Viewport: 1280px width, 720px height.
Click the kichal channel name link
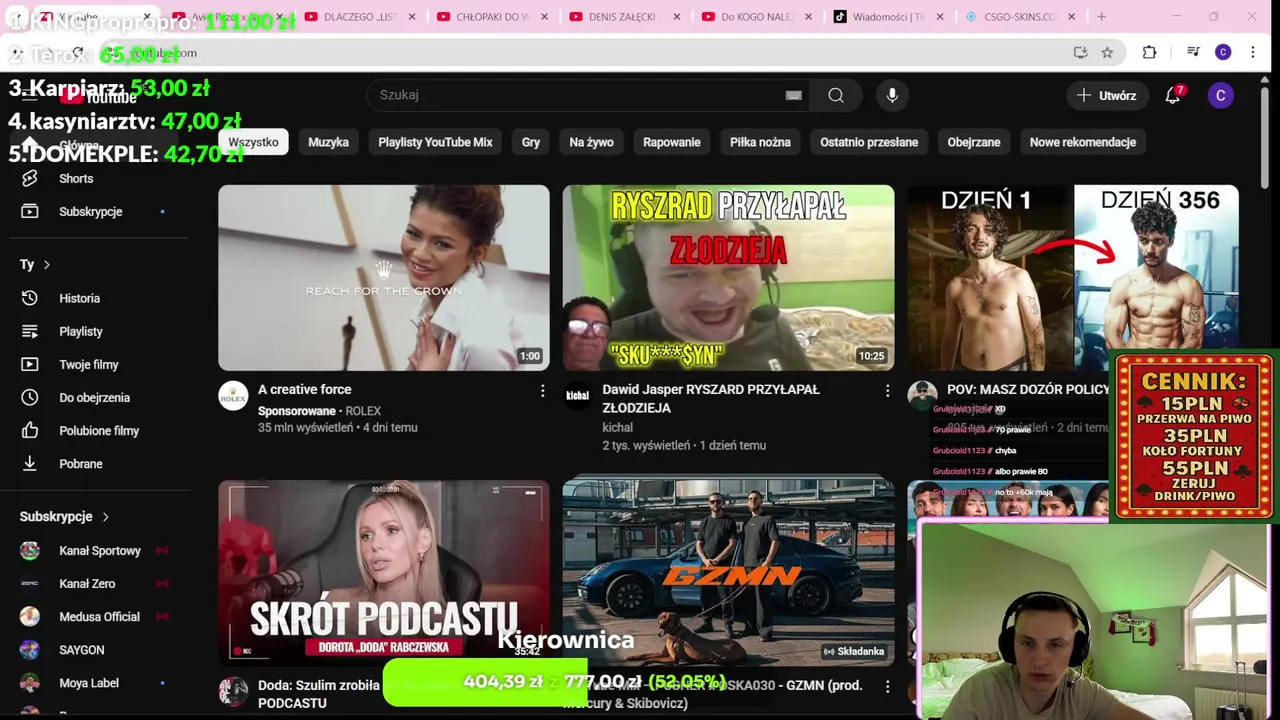tap(618, 427)
